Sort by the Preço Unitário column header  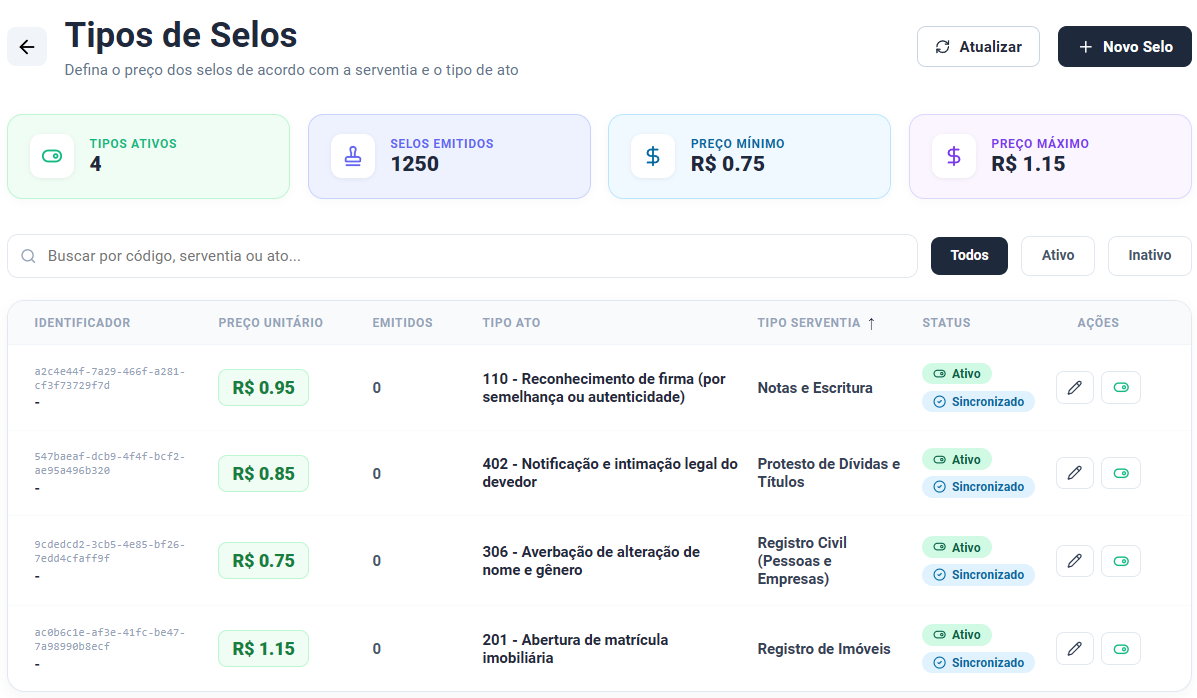click(x=270, y=323)
